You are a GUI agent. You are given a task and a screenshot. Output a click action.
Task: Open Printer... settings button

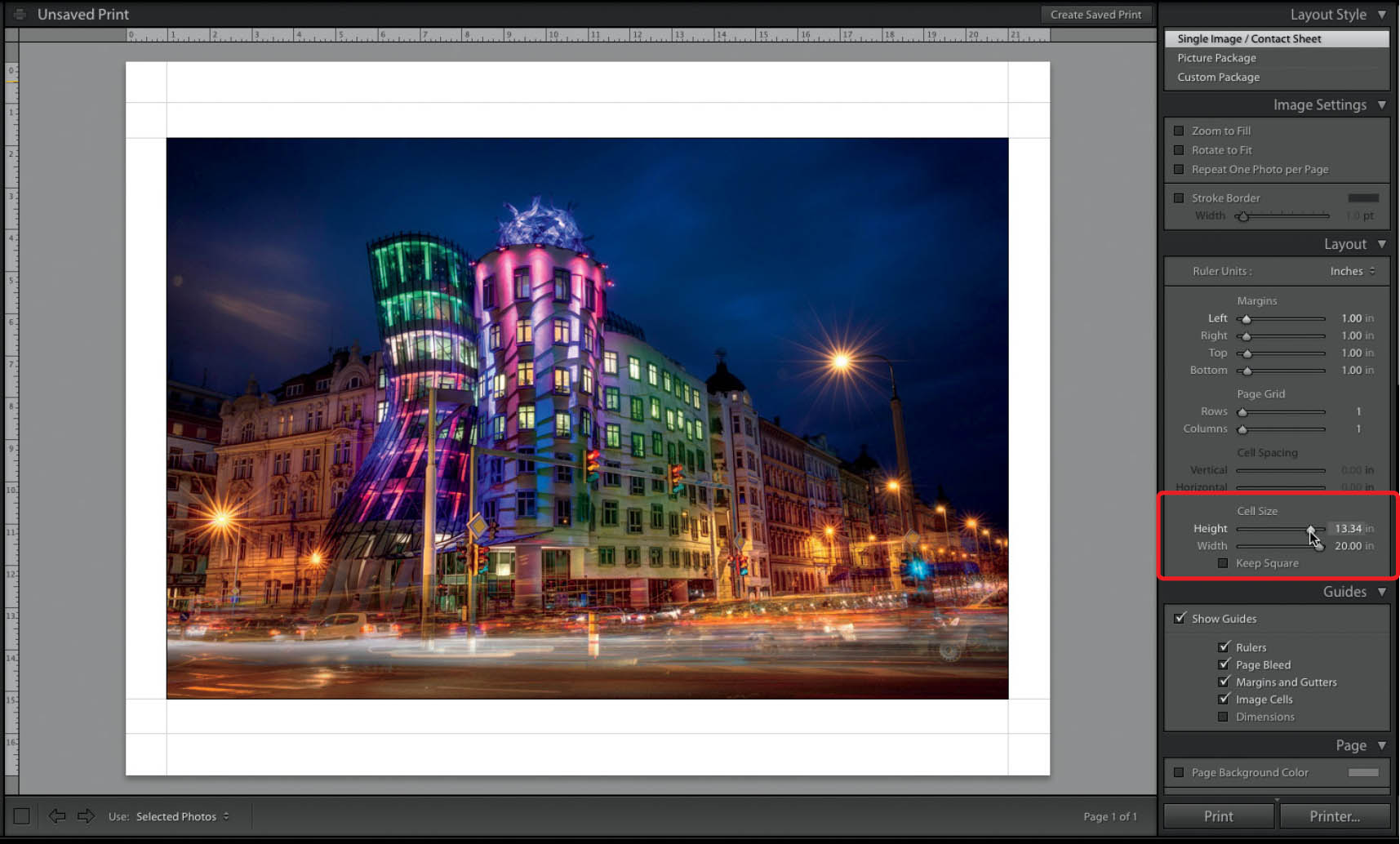[1335, 816]
